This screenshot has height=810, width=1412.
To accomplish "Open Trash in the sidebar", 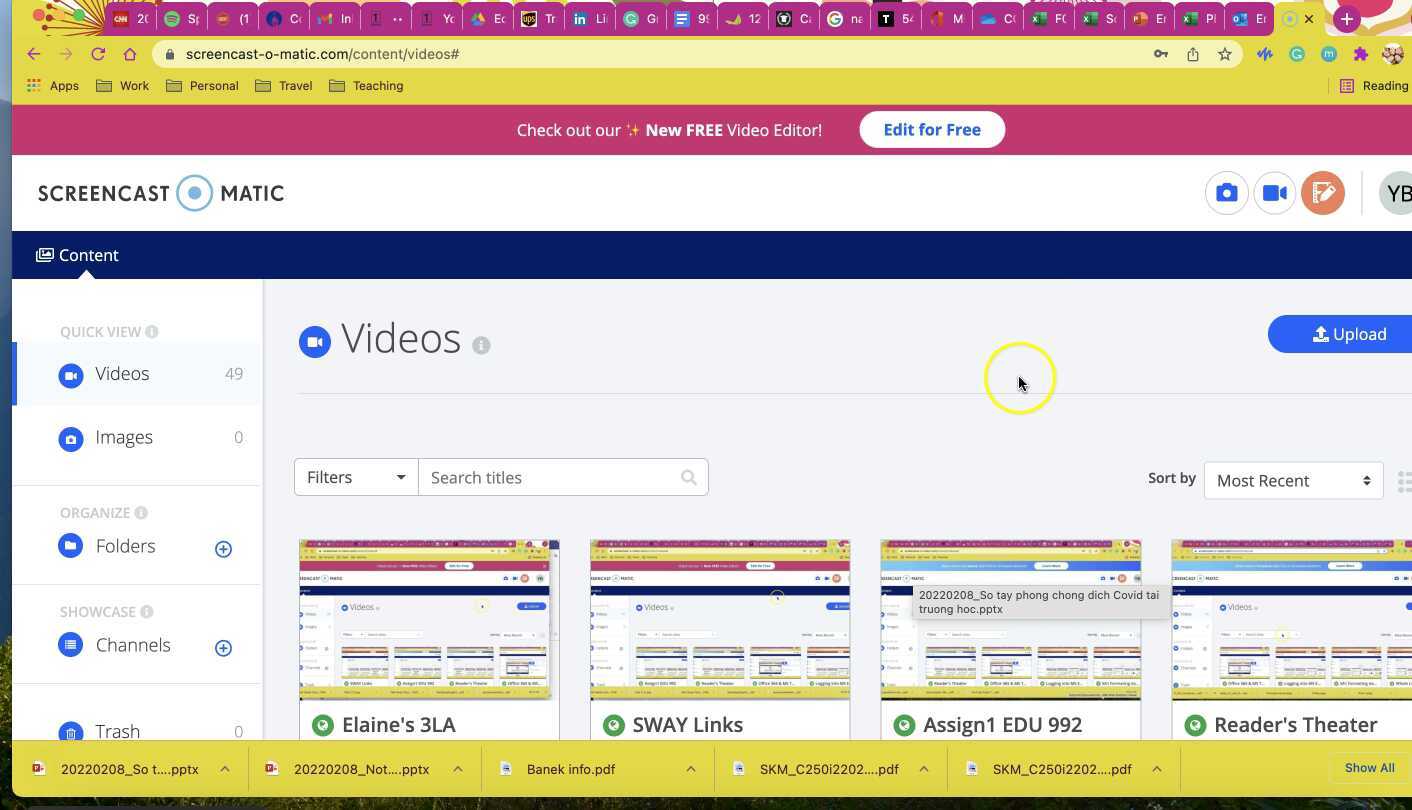I will point(117,731).
